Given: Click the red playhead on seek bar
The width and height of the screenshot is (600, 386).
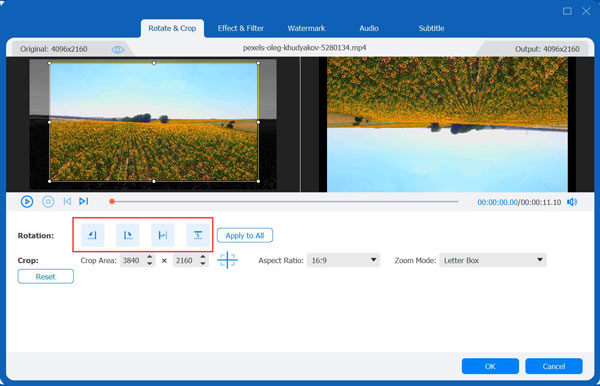Looking at the screenshot, I should coord(112,201).
